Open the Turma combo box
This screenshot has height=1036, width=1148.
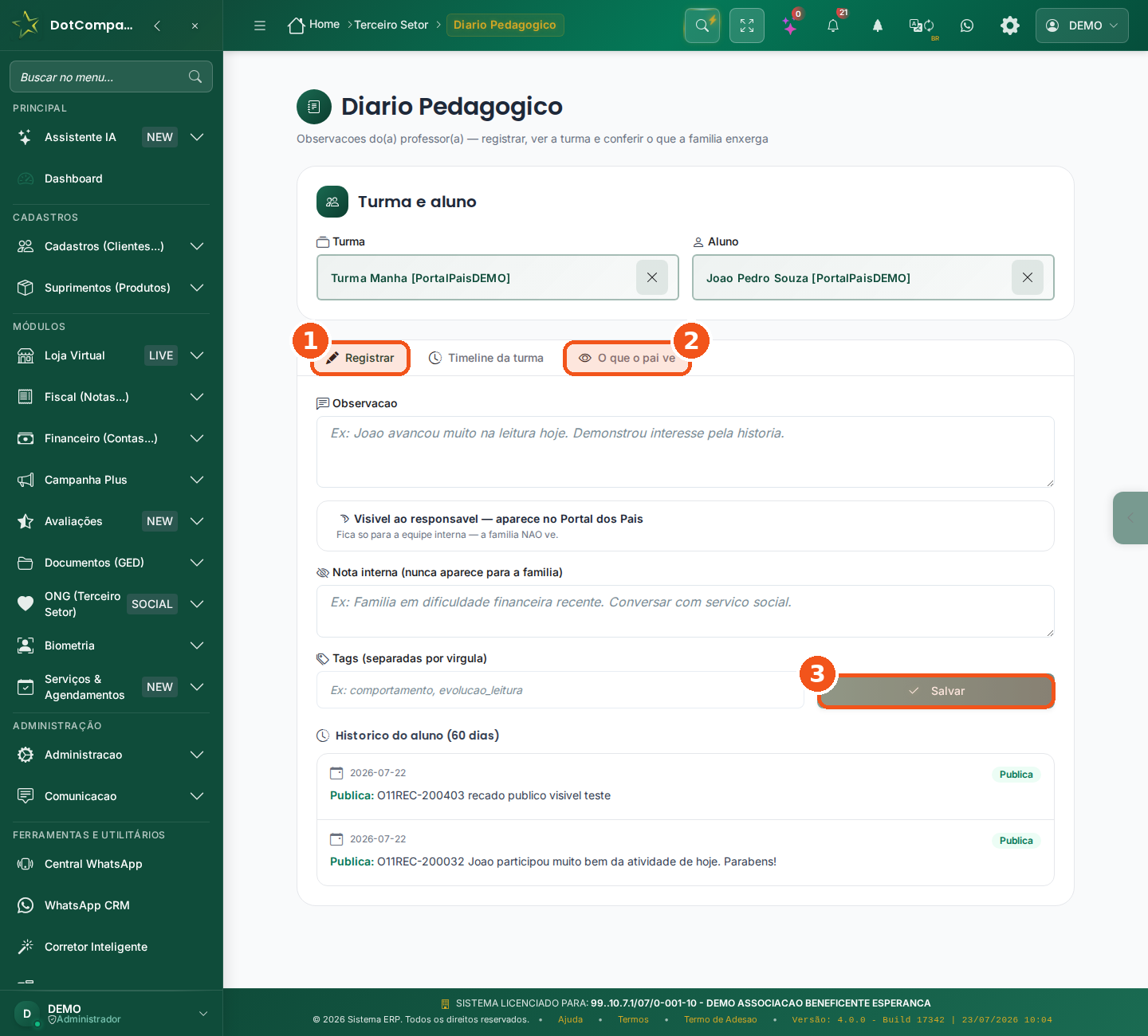pyautogui.click(x=497, y=277)
